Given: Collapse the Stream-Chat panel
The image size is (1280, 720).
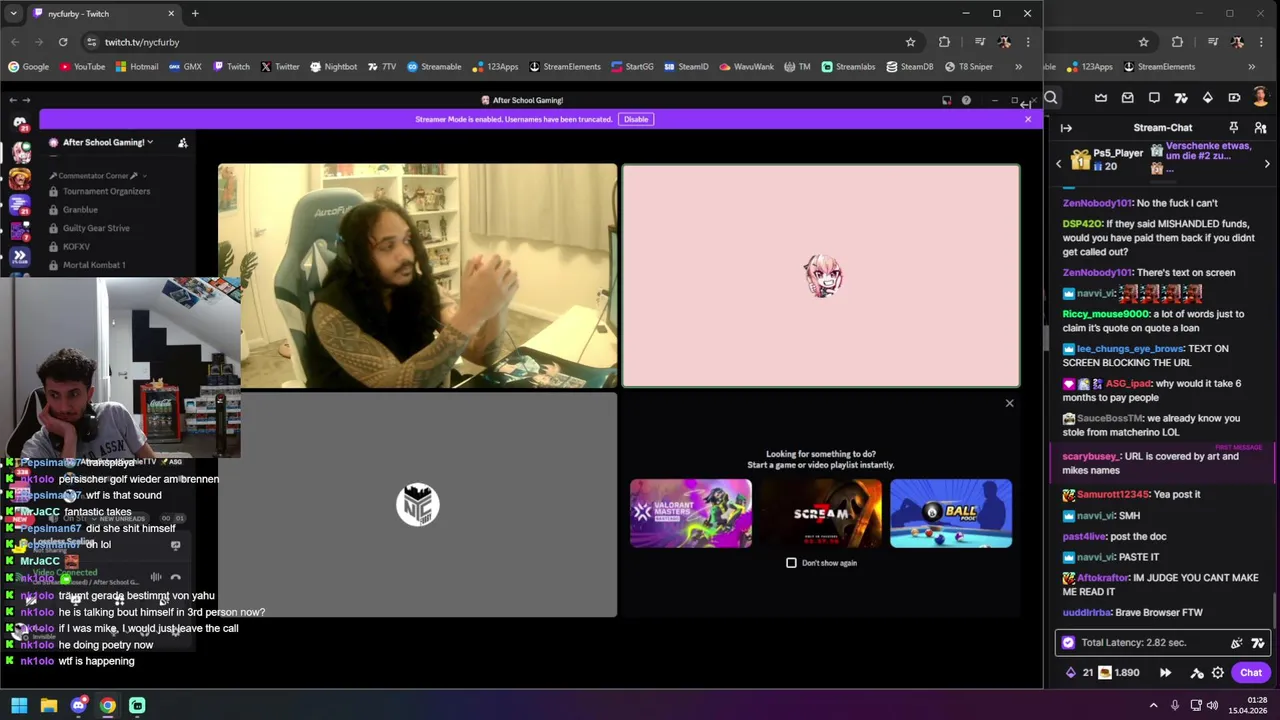Looking at the screenshot, I should (1066, 128).
